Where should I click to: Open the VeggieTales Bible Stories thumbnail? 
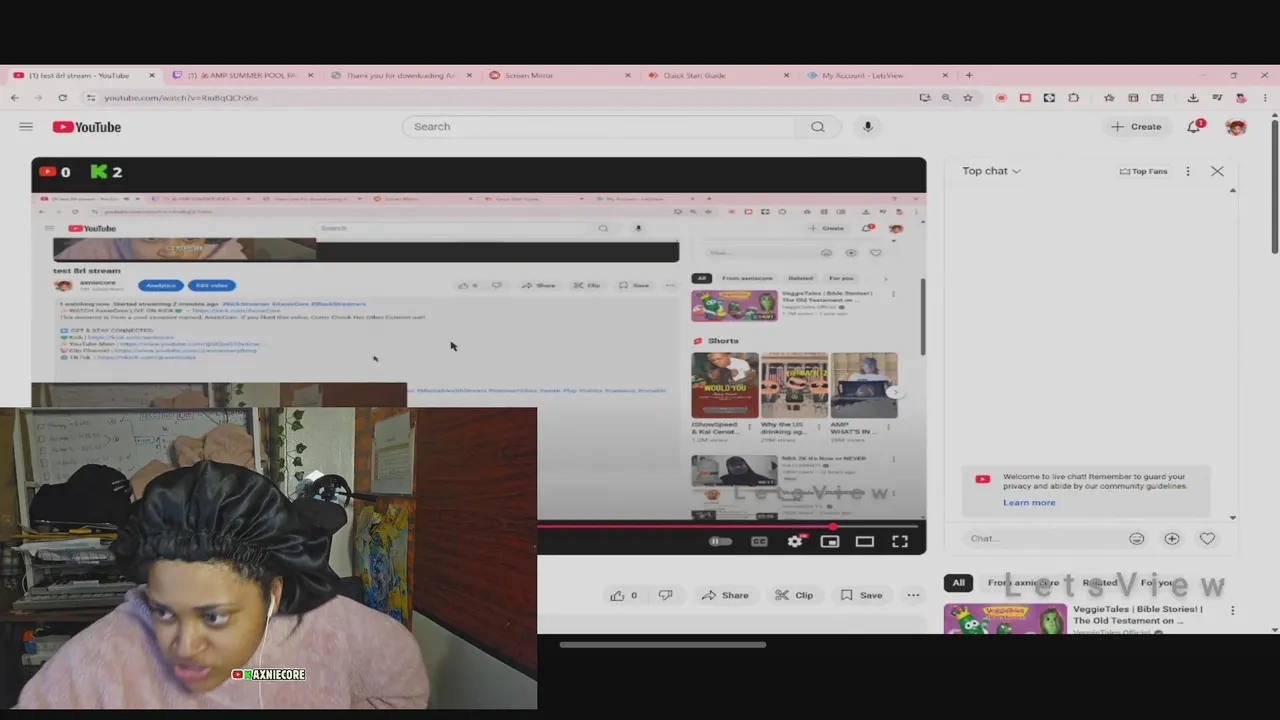click(1005, 617)
